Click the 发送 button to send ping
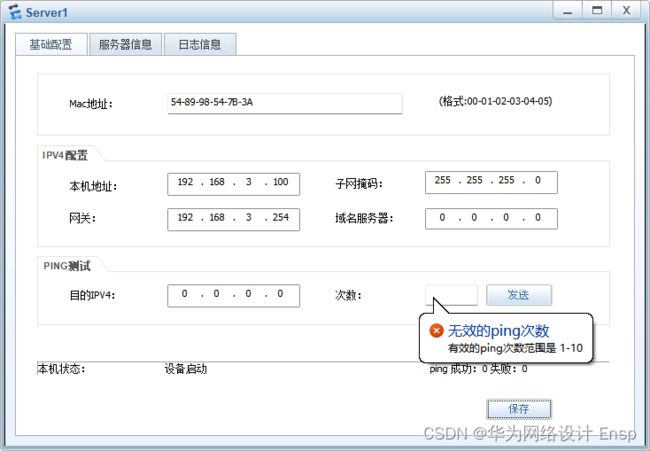 [x=519, y=295]
